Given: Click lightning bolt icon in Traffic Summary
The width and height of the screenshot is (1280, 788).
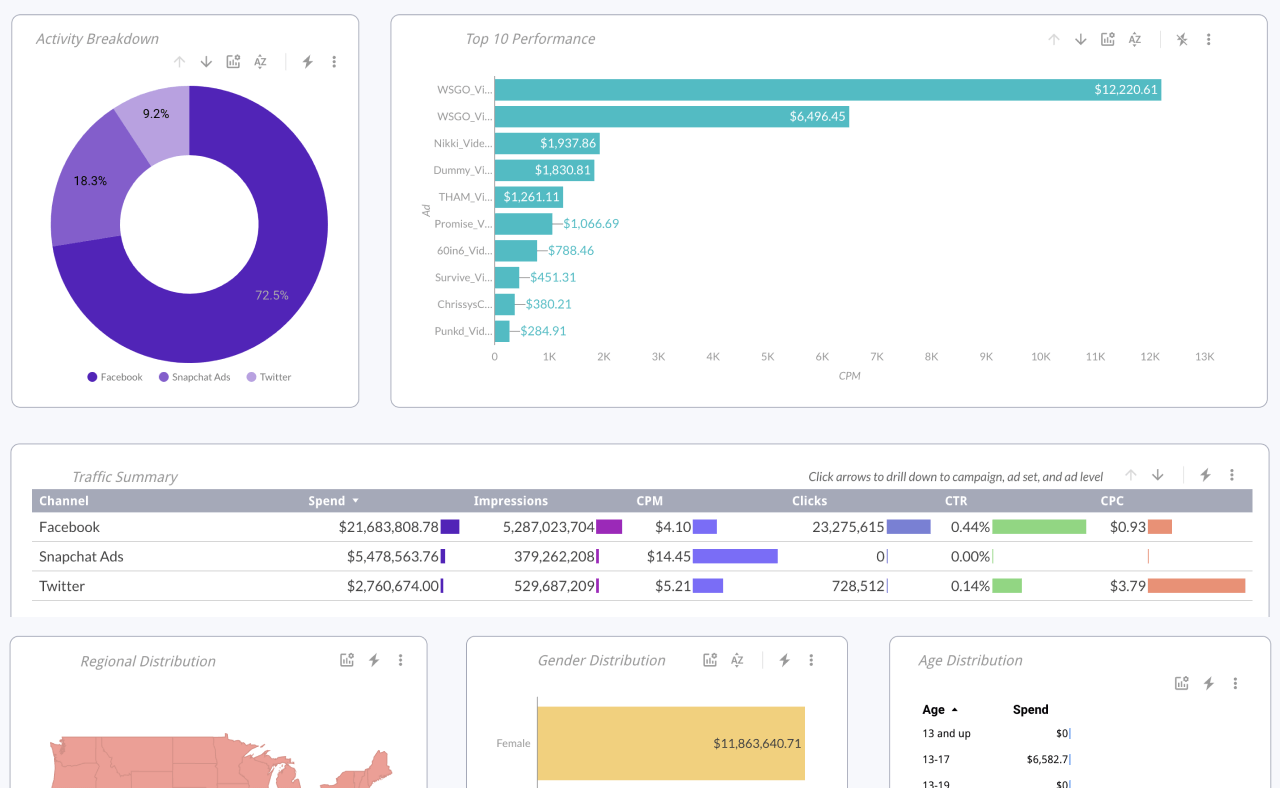Looking at the screenshot, I should click(x=1205, y=475).
